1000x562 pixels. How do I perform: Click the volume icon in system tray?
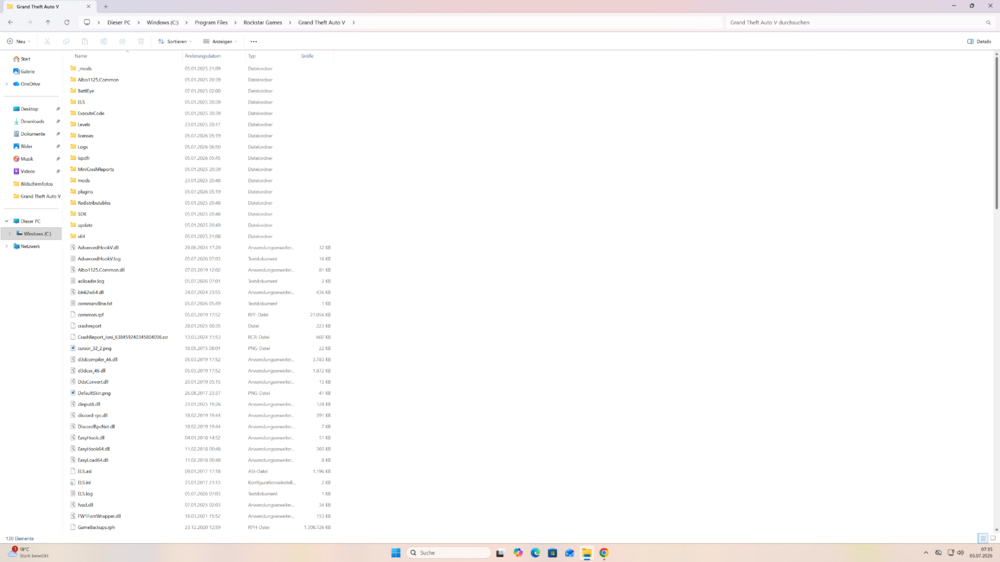(960, 553)
